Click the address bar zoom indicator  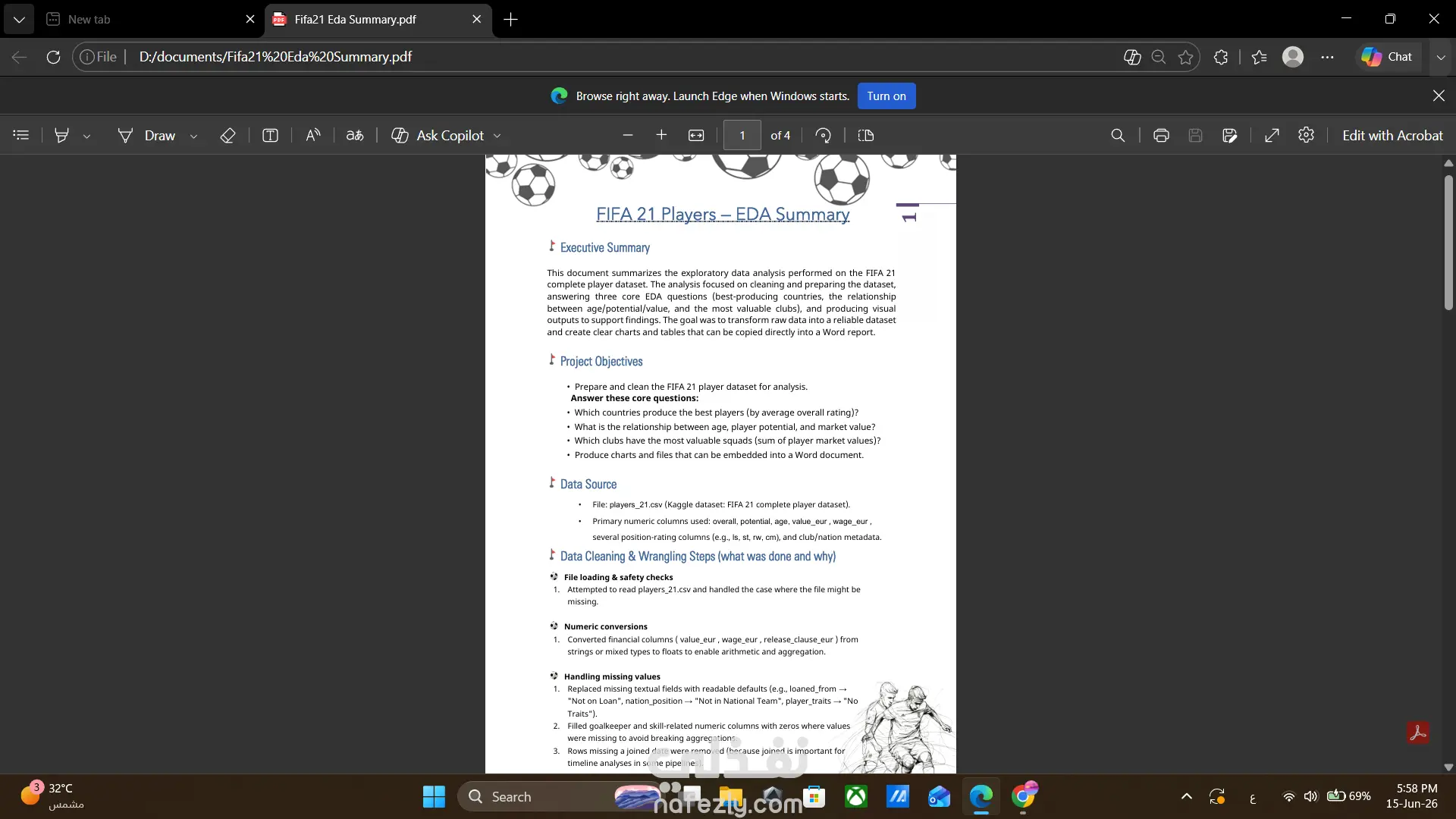click(x=1159, y=57)
